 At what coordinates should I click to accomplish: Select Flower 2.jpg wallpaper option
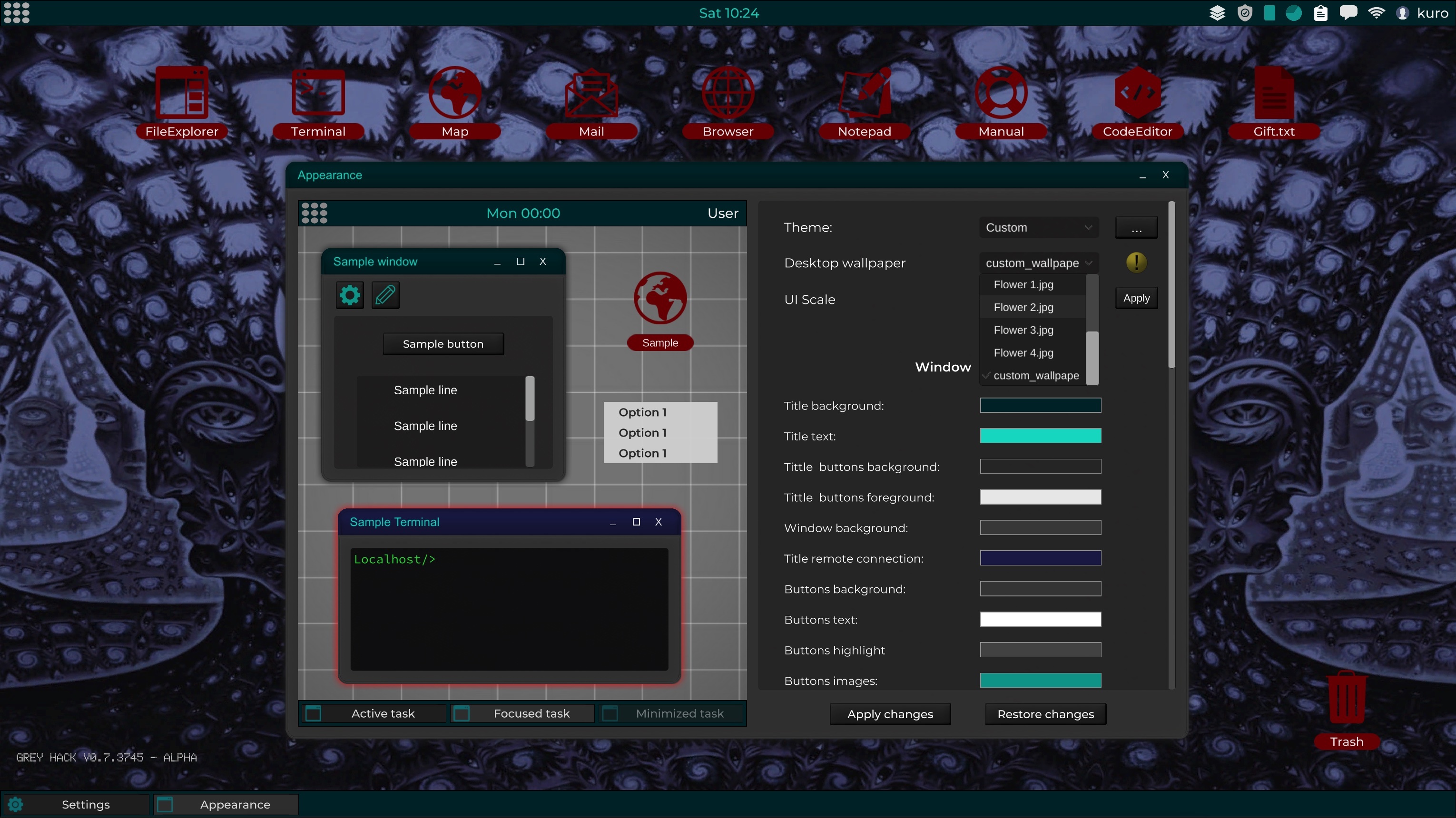[x=1032, y=307]
